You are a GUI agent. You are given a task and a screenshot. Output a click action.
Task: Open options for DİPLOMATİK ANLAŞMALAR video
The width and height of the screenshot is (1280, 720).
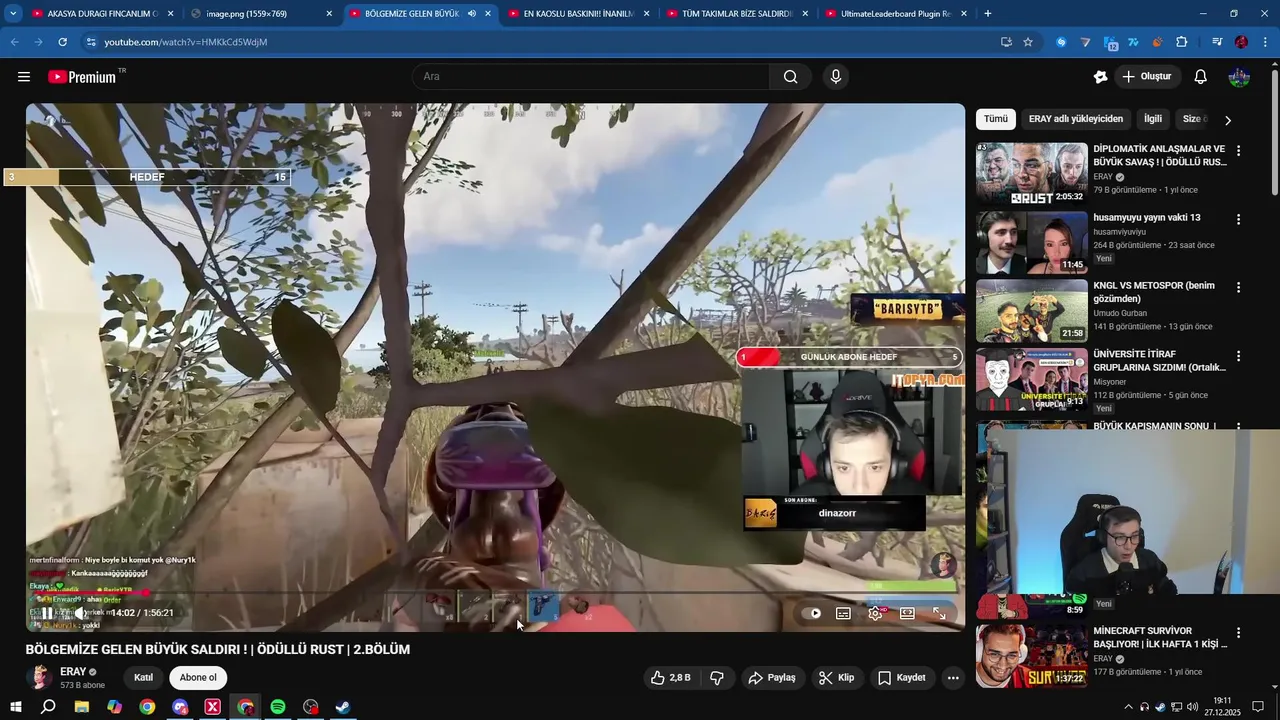pos(1238,151)
